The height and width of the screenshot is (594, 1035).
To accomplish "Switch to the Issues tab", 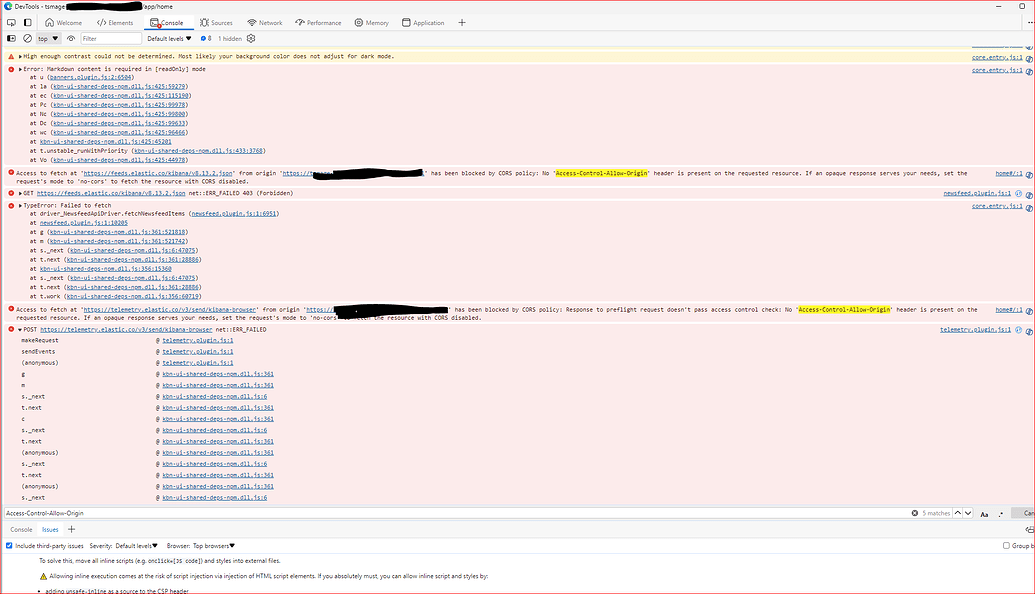I will coord(50,528).
